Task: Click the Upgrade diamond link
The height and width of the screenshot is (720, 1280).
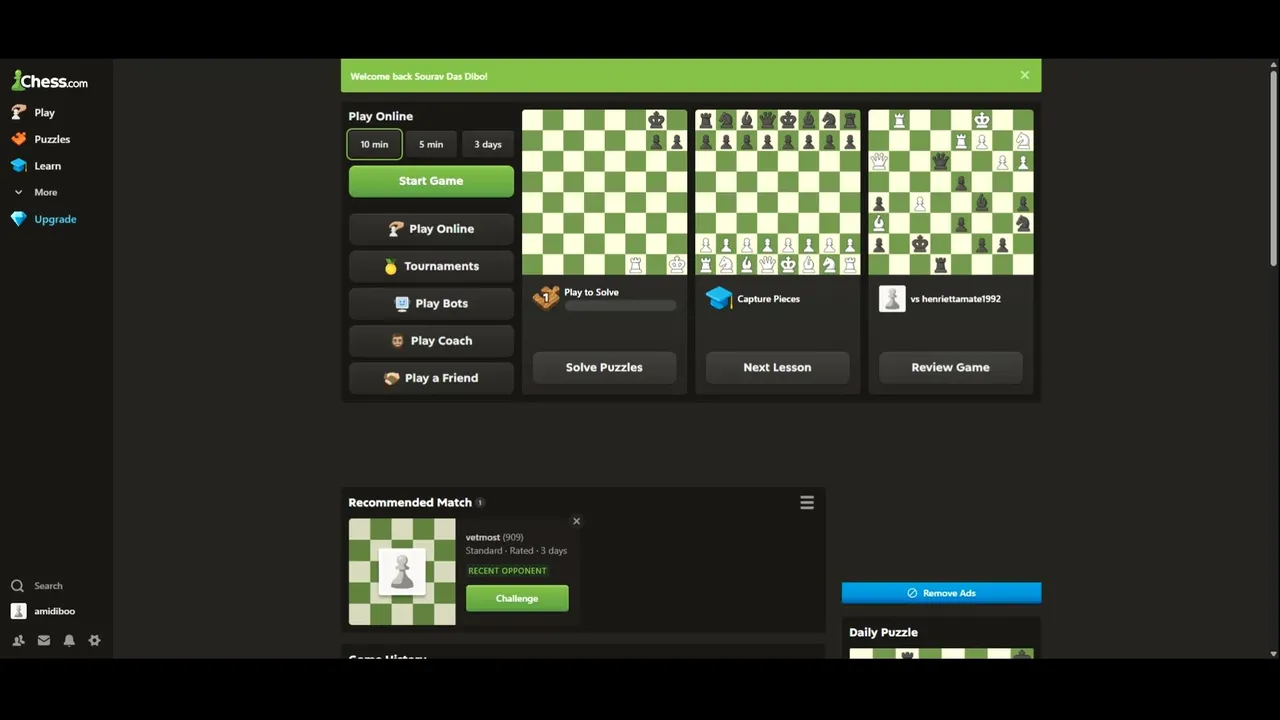Action: [44, 219]
